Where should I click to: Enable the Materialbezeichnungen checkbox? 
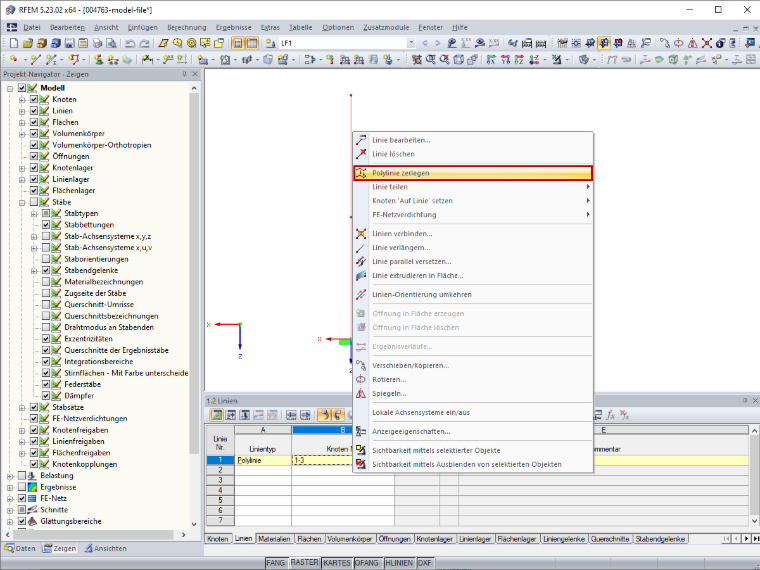coord(46,282)
